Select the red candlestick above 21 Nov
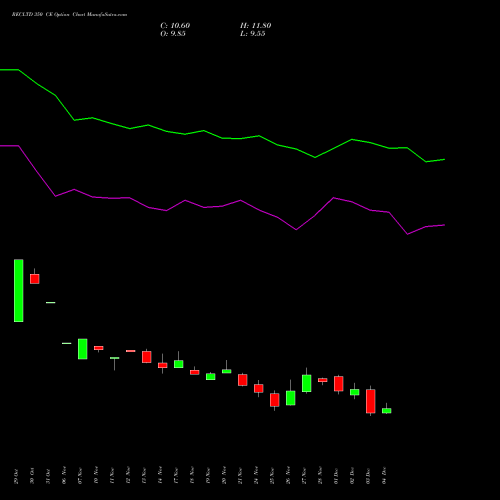 click(x=243, y=380)
